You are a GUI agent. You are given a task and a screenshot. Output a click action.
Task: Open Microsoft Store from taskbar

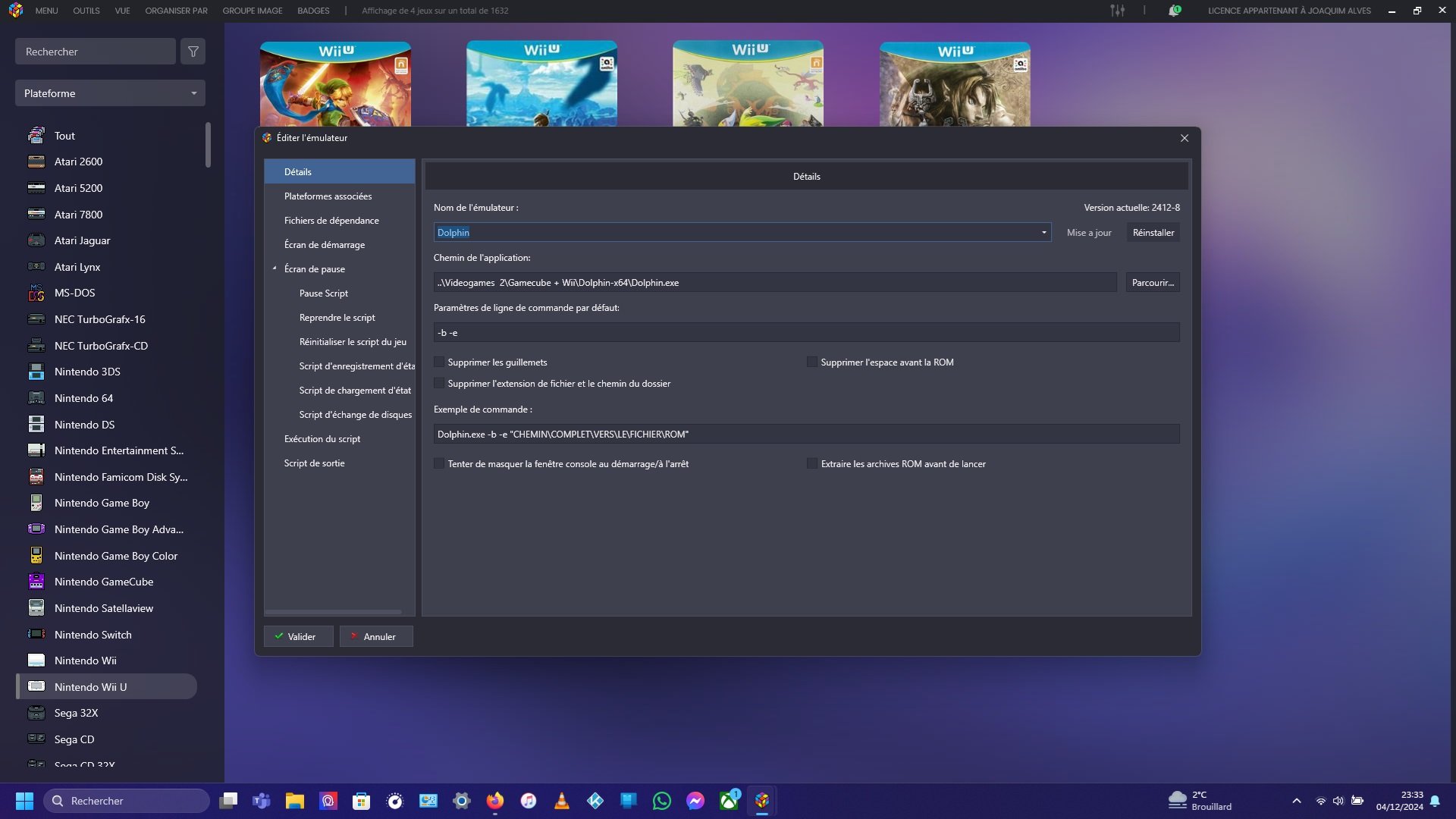pos(362,801)
